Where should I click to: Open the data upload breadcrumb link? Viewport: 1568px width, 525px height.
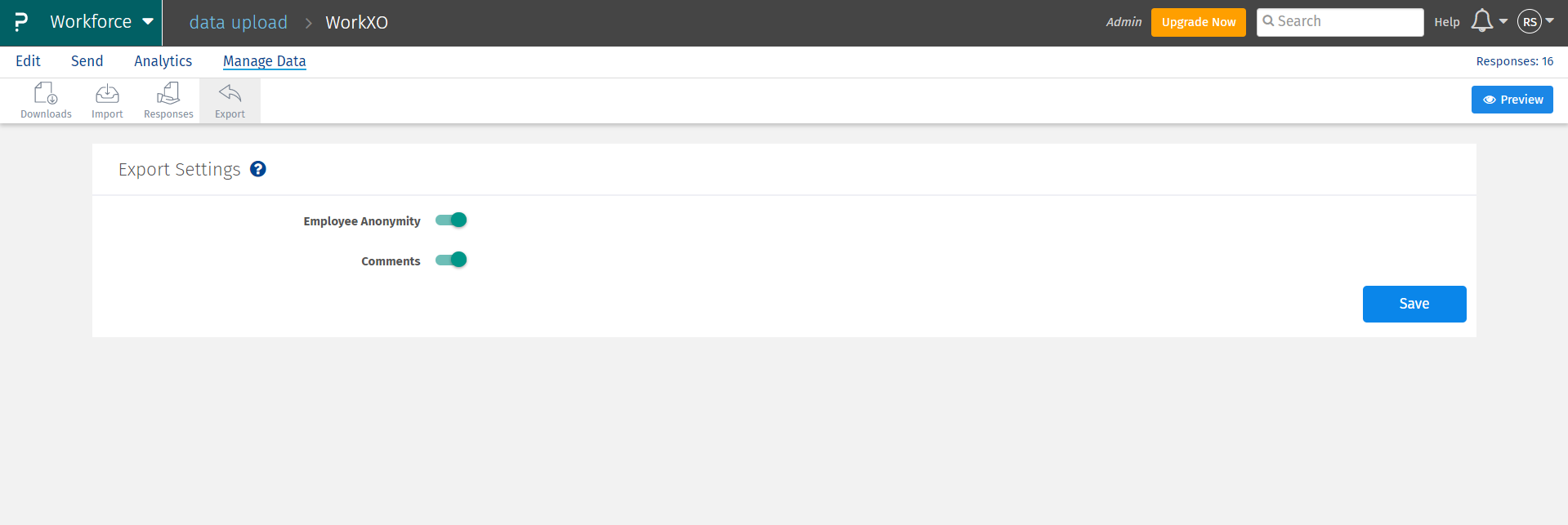[x=239, y=22]
